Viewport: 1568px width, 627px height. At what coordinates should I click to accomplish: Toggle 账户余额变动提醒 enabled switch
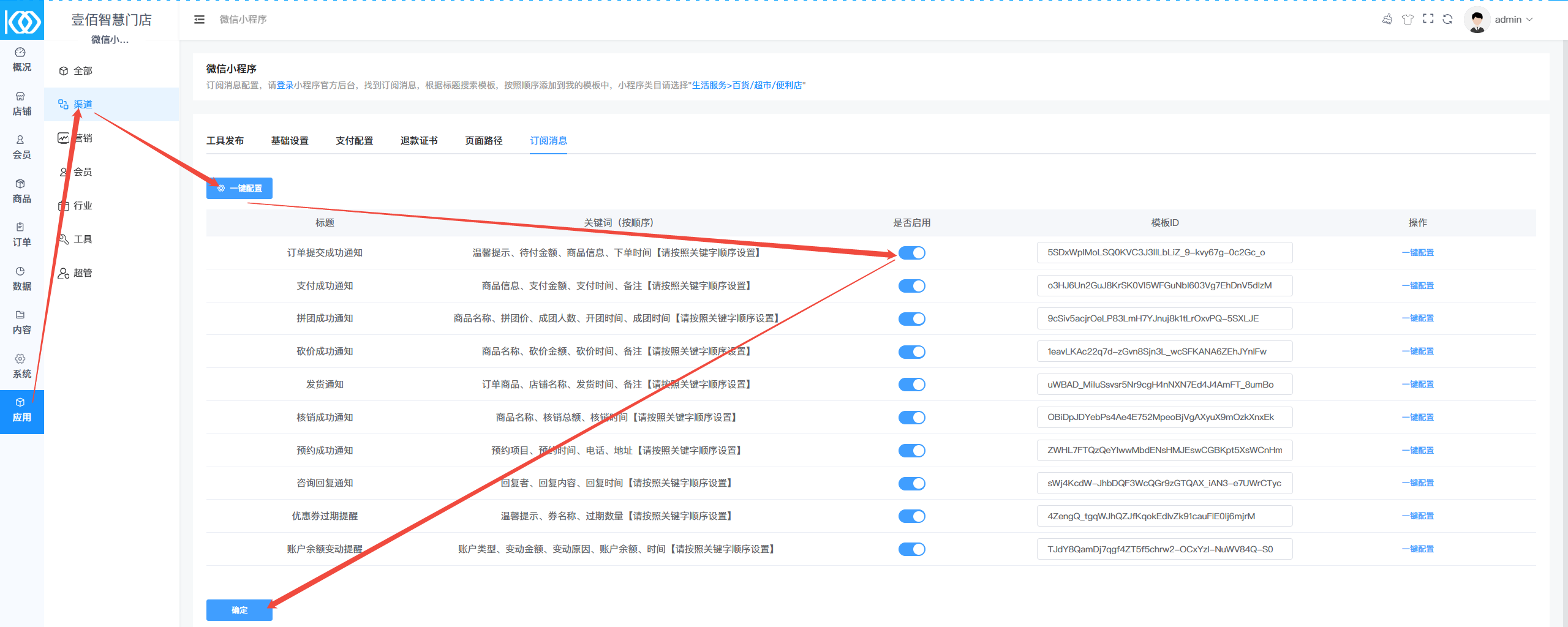click(911, 549)
